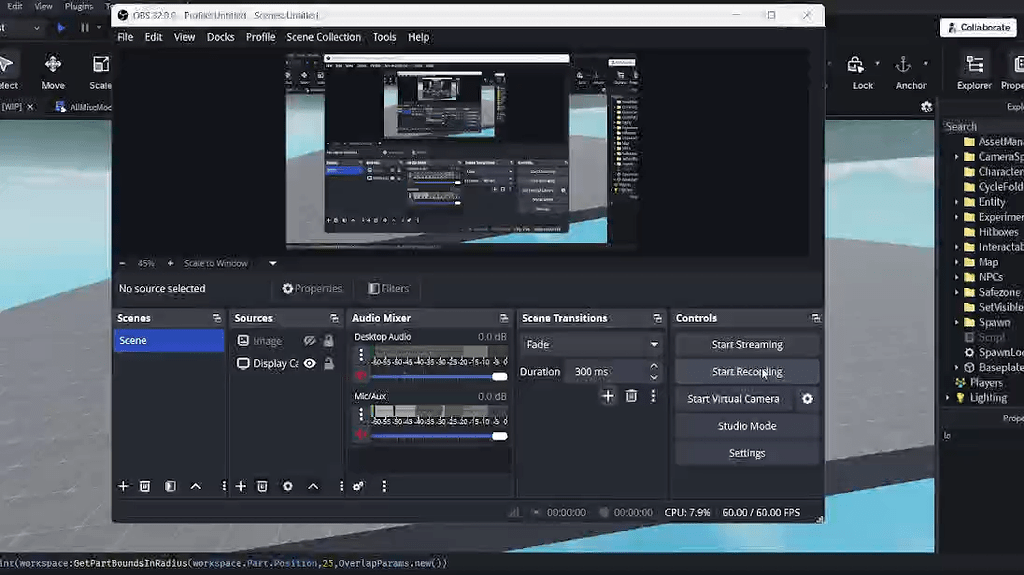Viewport: 1024px width, 575px height.
Task: Expand Entity folder in Roblox Explorer
Action: (x=957, y=202)
